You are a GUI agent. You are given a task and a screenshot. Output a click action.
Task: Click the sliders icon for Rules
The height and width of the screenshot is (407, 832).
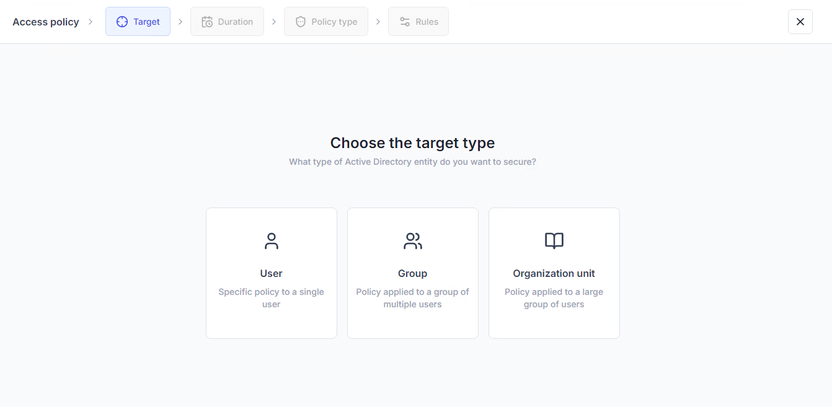(x=405, y=22)
